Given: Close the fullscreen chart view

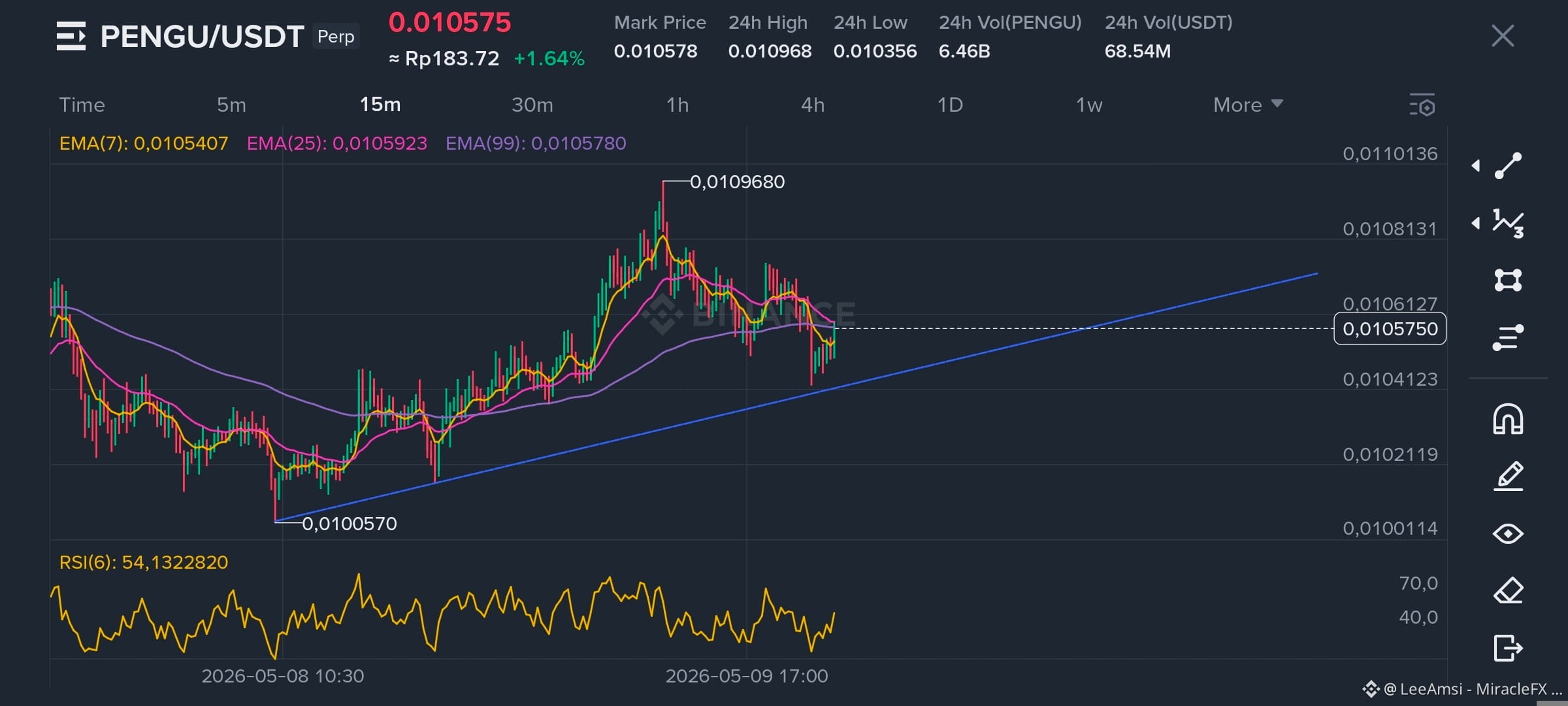Looking at the screenshot, I should 1503,36.
